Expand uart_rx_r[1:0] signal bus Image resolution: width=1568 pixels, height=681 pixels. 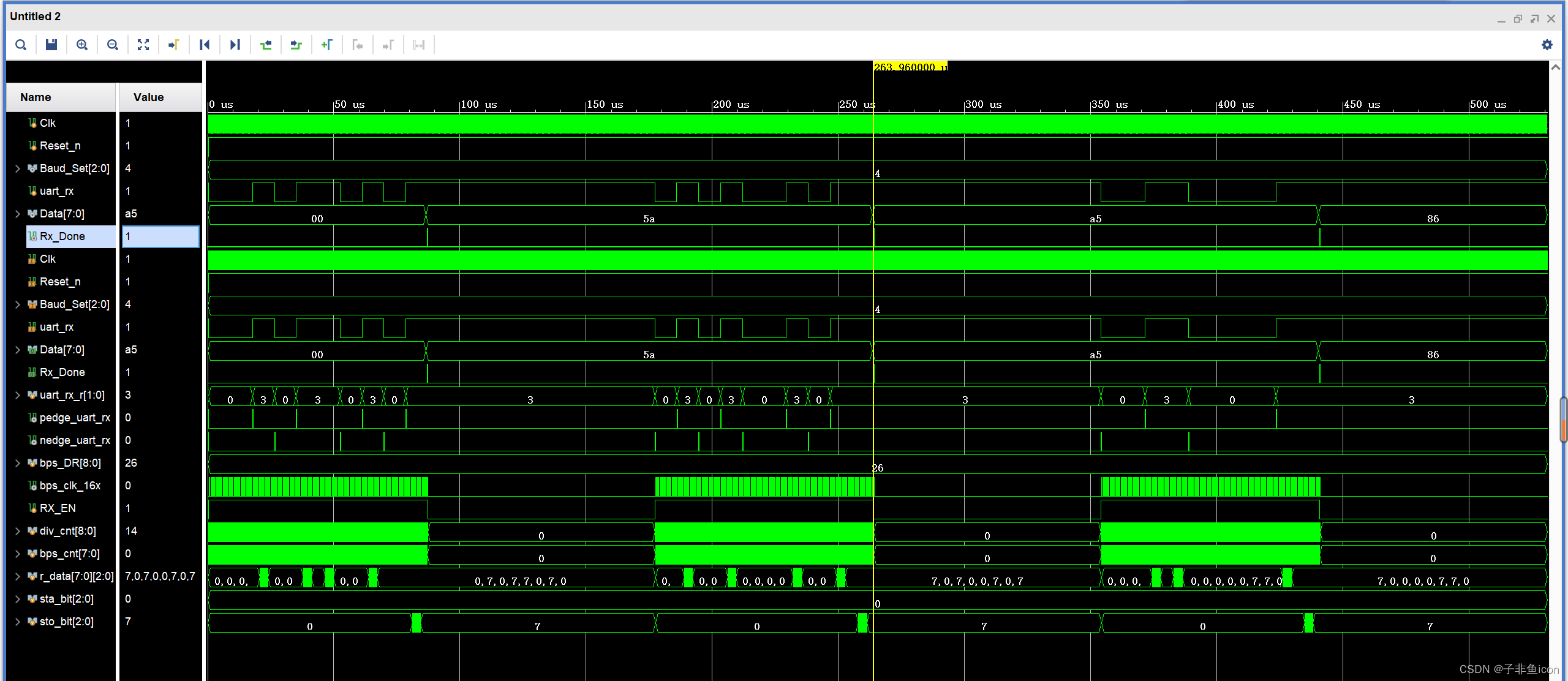pyautogui.click(x=18, y=395)
